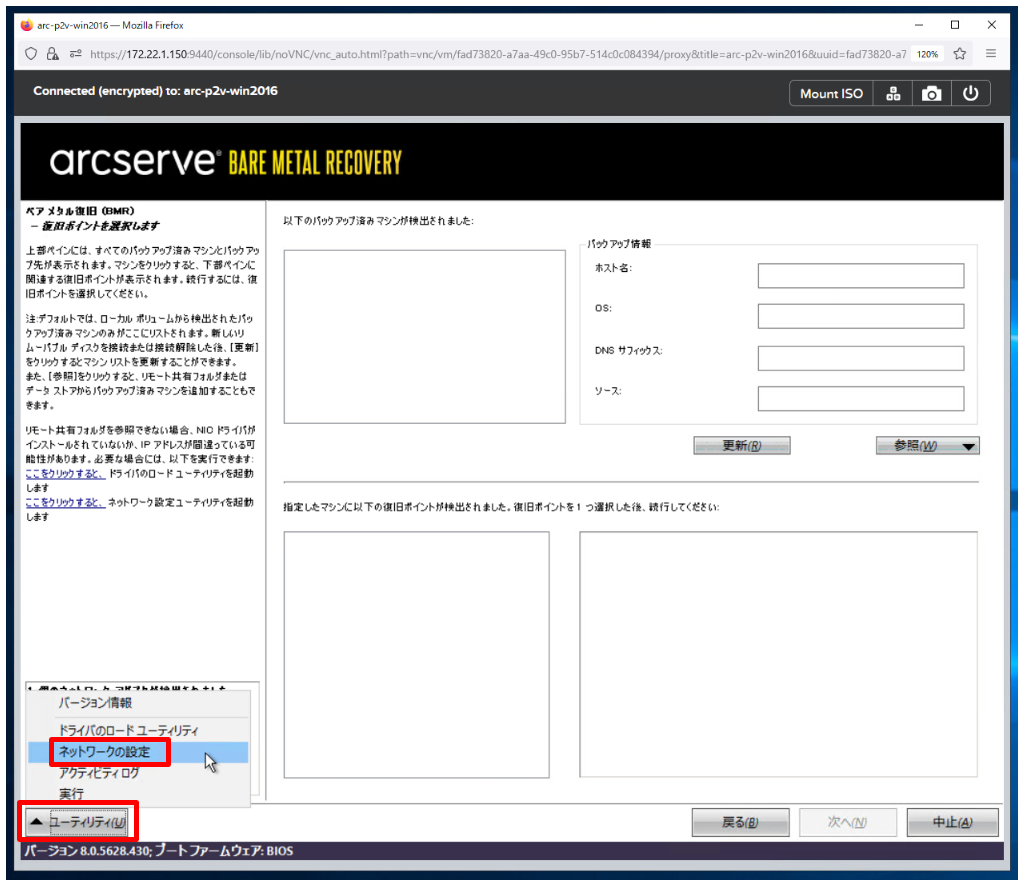This screenshot has width=1023, height=886.
Task: Open the Firefox hamburger menu
Action: coord(990,53)
